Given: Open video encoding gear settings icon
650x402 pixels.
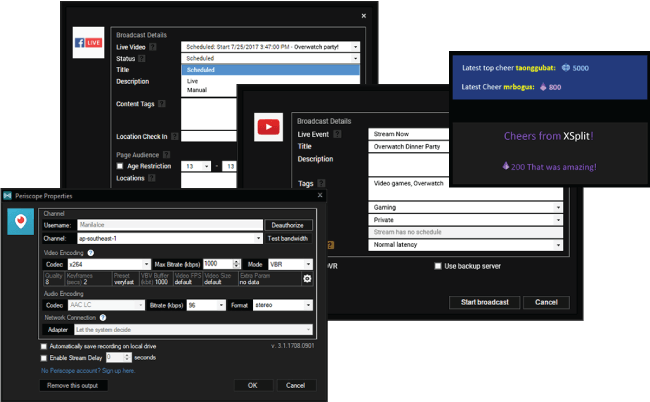Looking at the screenshot, I should [x=307, y=278].
